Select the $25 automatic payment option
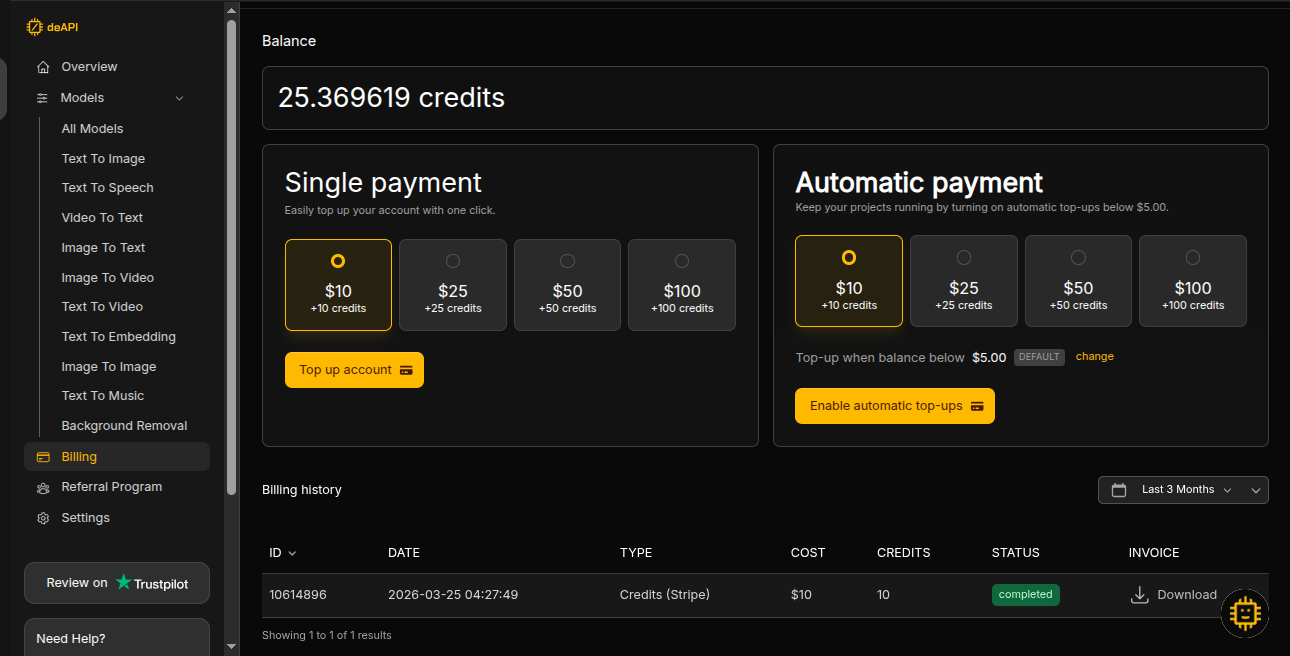This screenshot has width=1290, height=656. click(x=964, y=281)
